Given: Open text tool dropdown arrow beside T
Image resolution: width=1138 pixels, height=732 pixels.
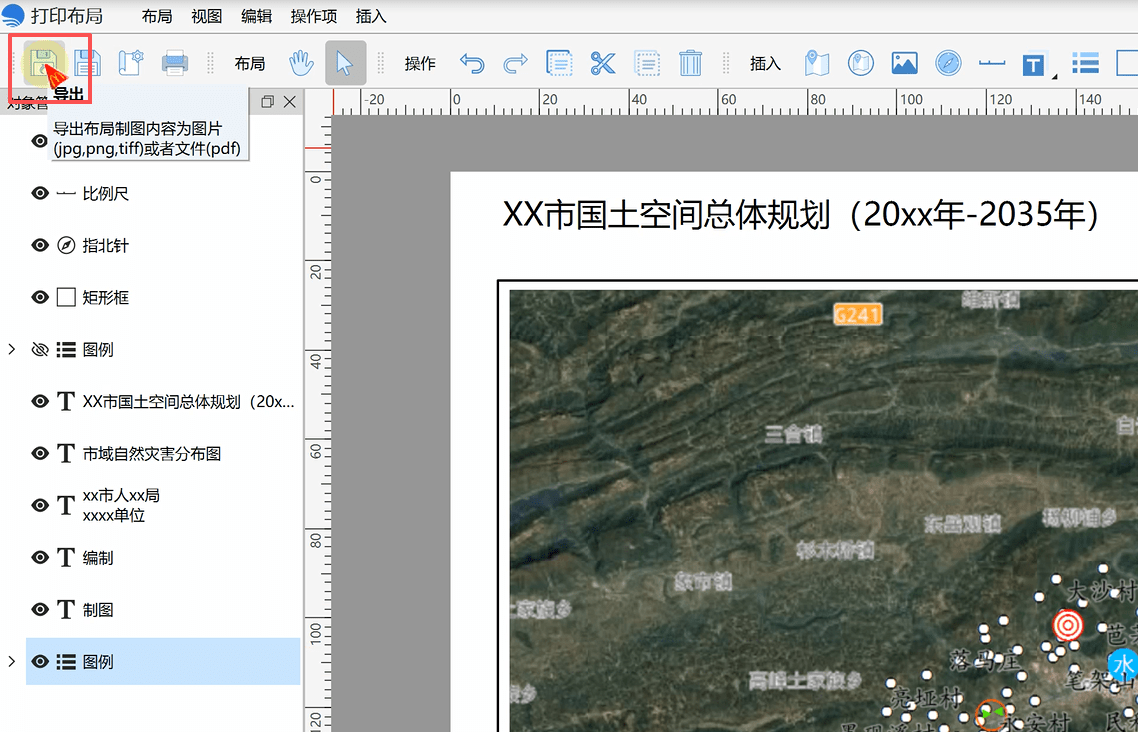Looking at the screenshot, I should click(1055, 76).
